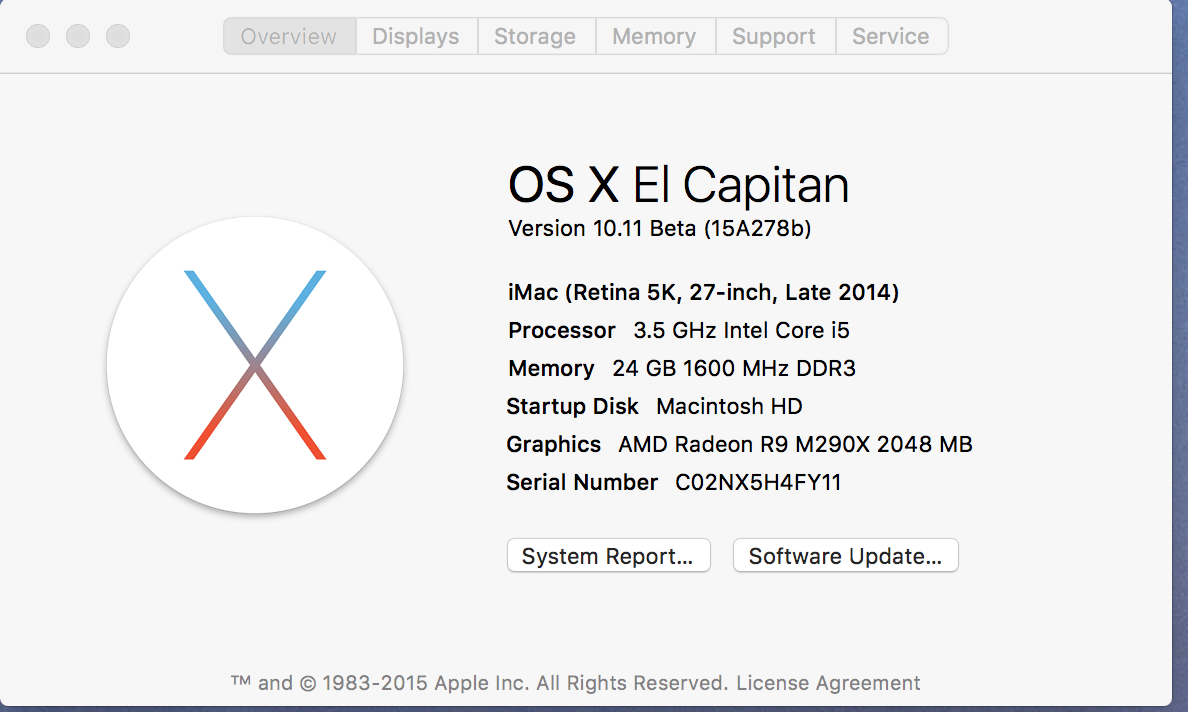Open the Storage tab

(x=535, y=37)
